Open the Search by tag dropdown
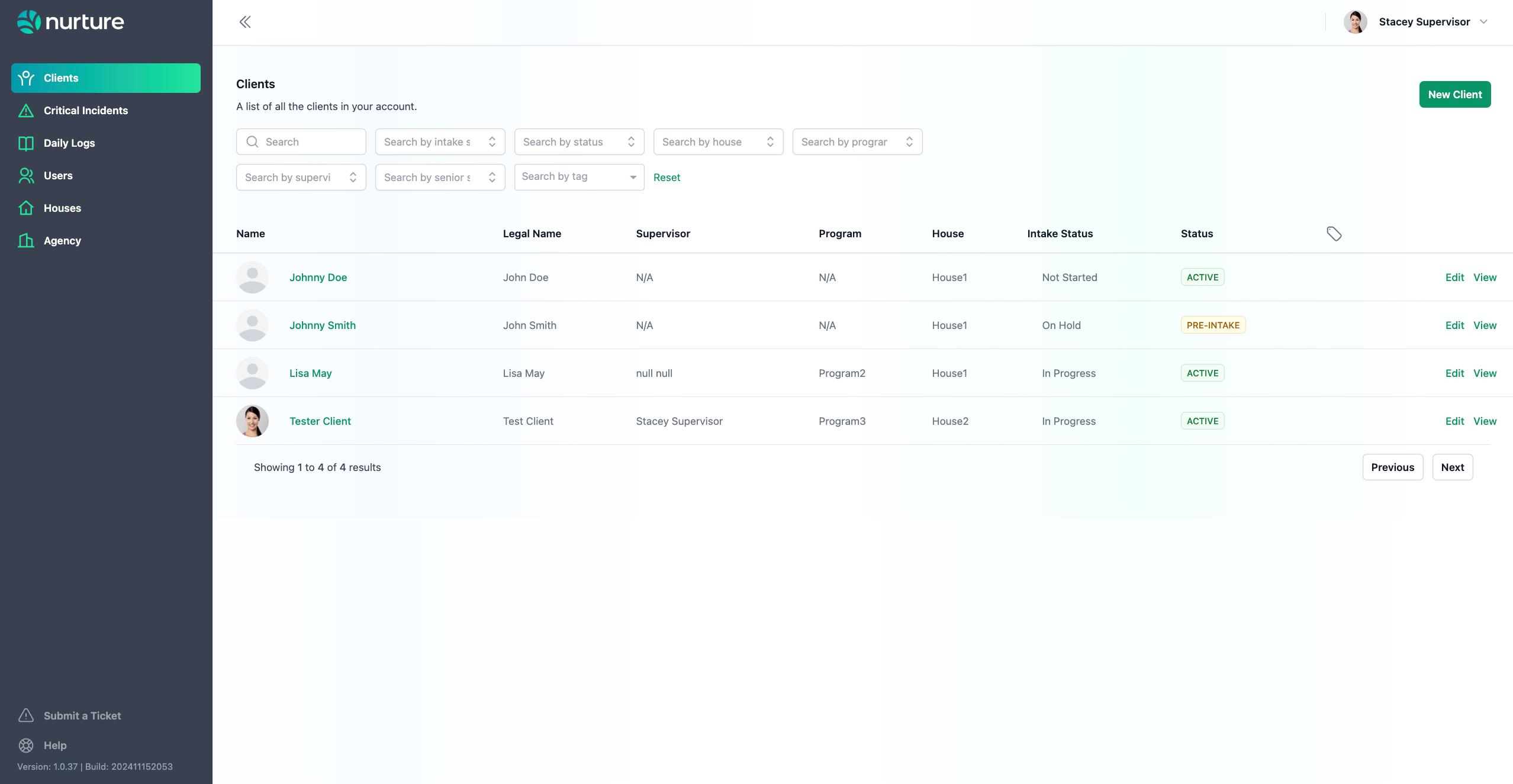The width and height of the screenshot is (1513, 784). (578, 177)
